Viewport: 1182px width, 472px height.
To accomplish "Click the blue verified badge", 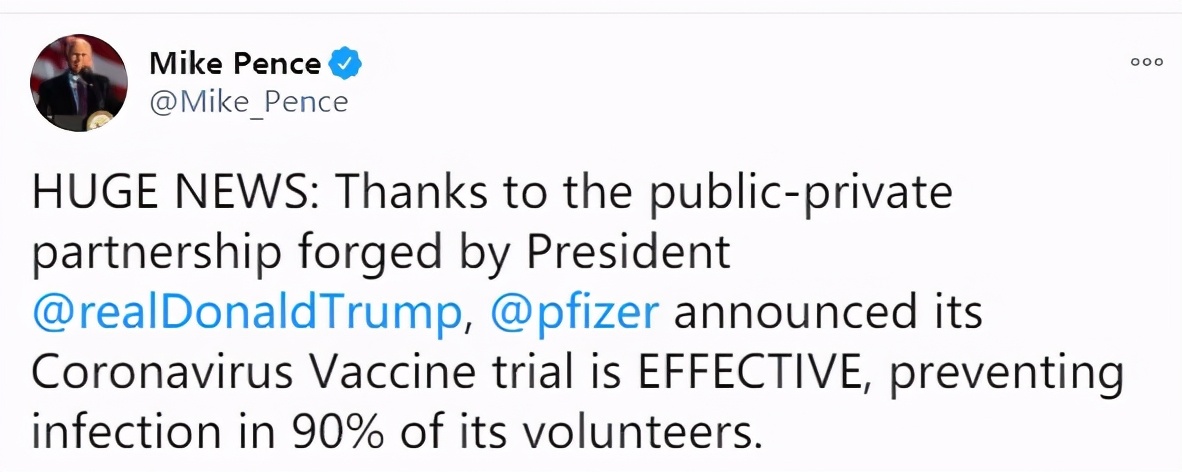I will 346,66.
